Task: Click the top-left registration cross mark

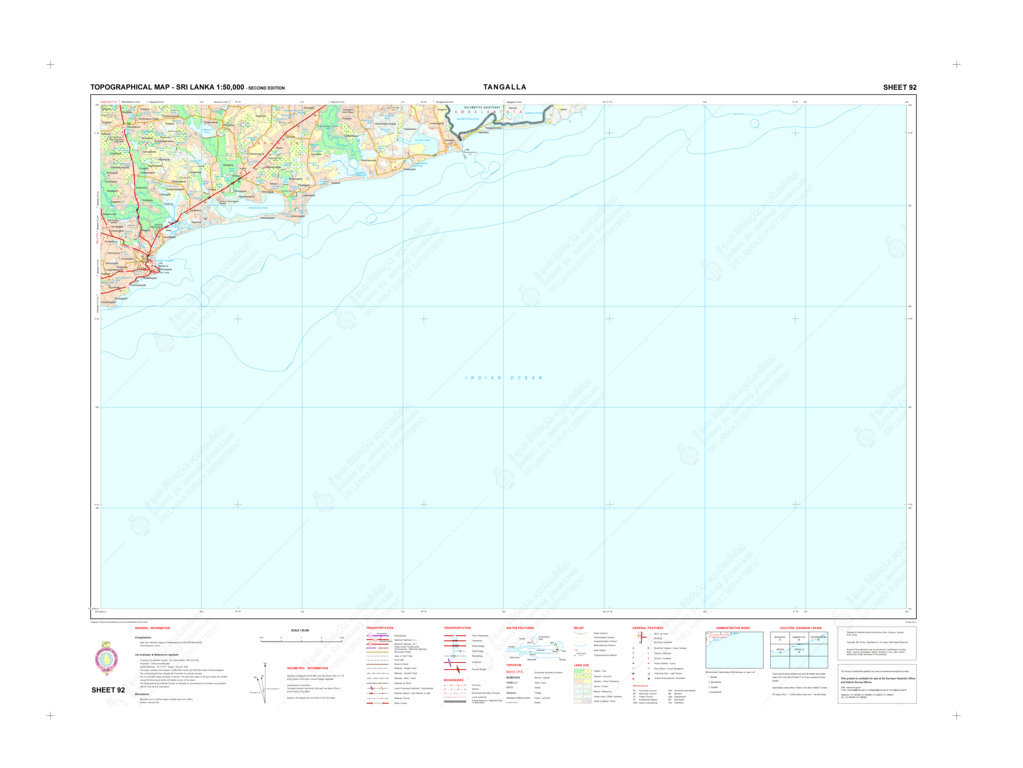Action: click(50, 64)
